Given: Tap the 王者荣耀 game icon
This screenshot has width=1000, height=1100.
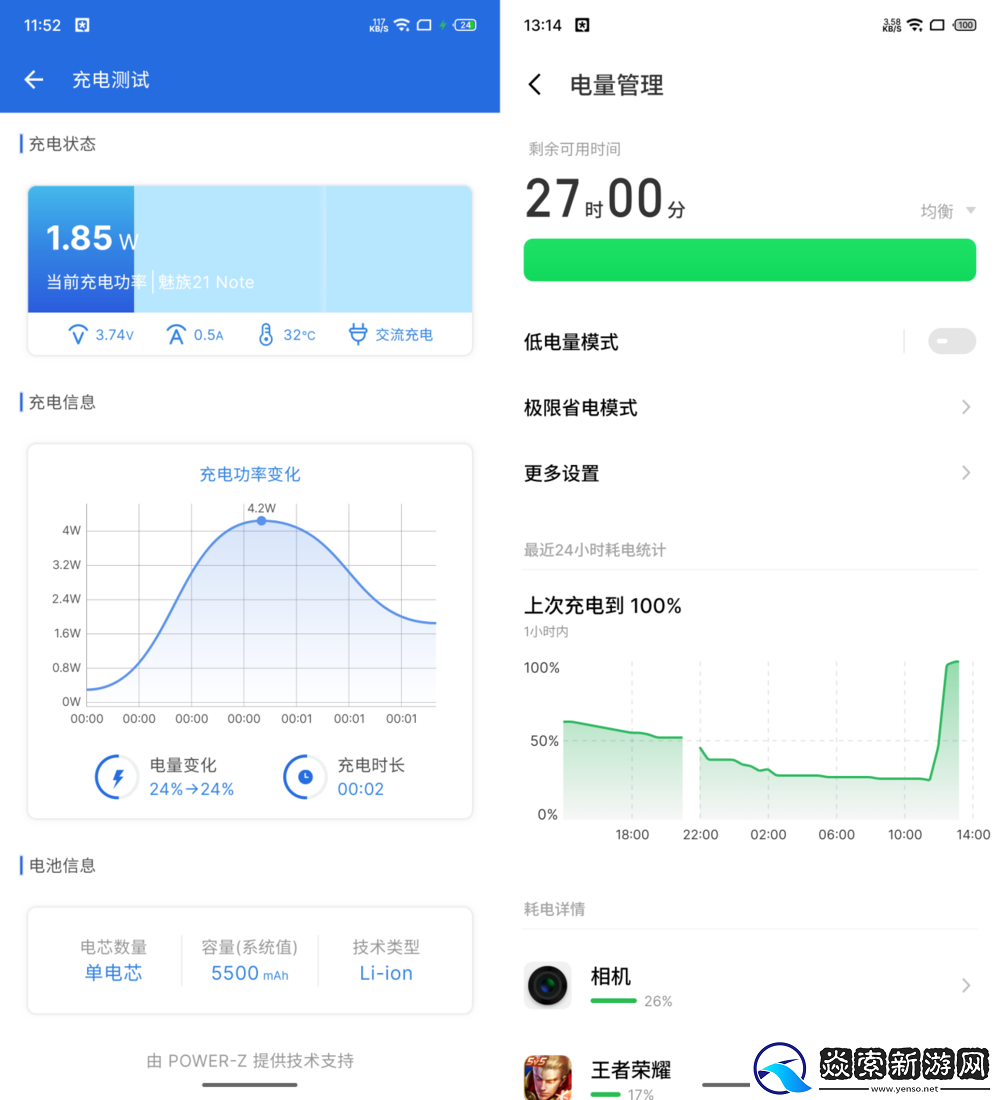Looking at the screenshot, I should [547, 1077].
